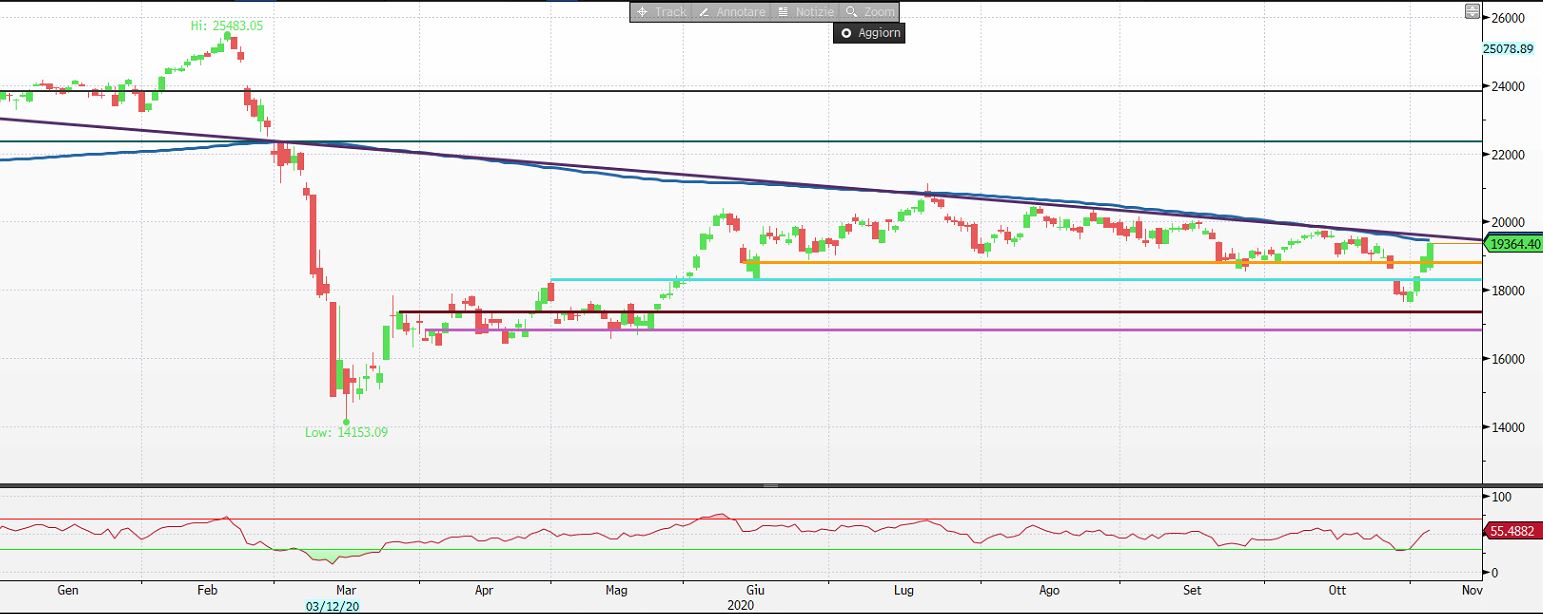Click the Aggiorn refresh button
This screenshot has width=1543, height=614.
click(869, 33)
